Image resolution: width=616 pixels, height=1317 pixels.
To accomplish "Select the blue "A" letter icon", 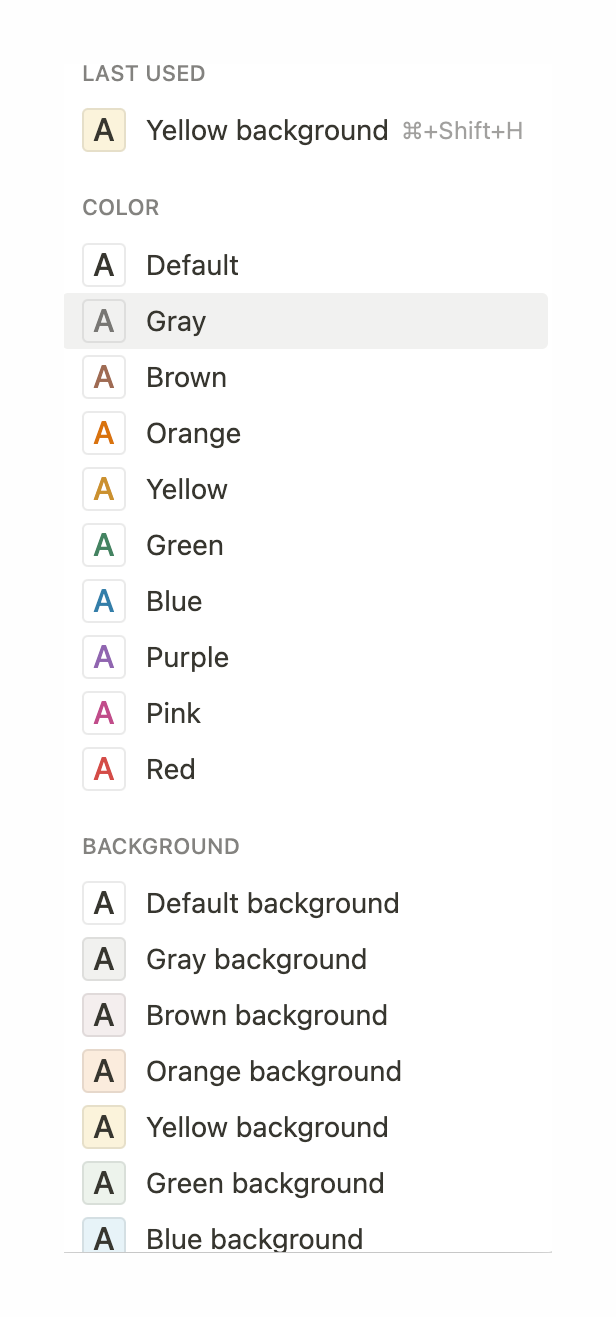I will pyautogui.click(x=103, y=601).
